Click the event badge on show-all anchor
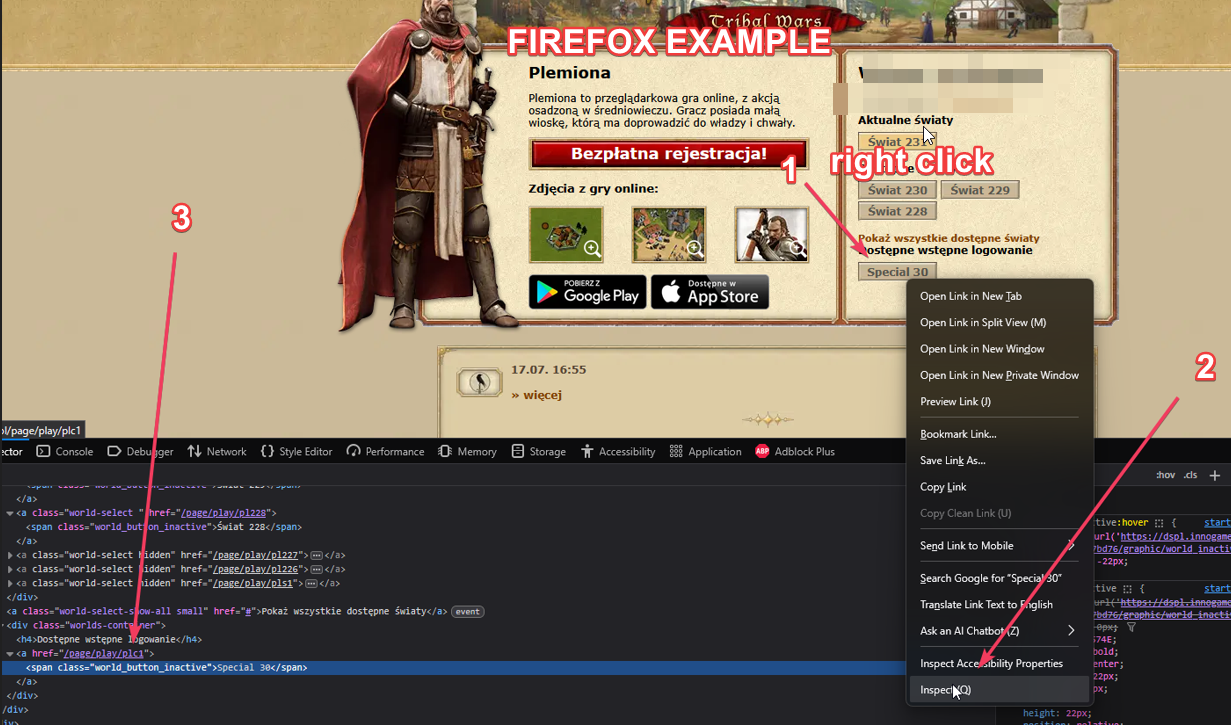This screenshot has height=725, width=1231. pos(467,611)
